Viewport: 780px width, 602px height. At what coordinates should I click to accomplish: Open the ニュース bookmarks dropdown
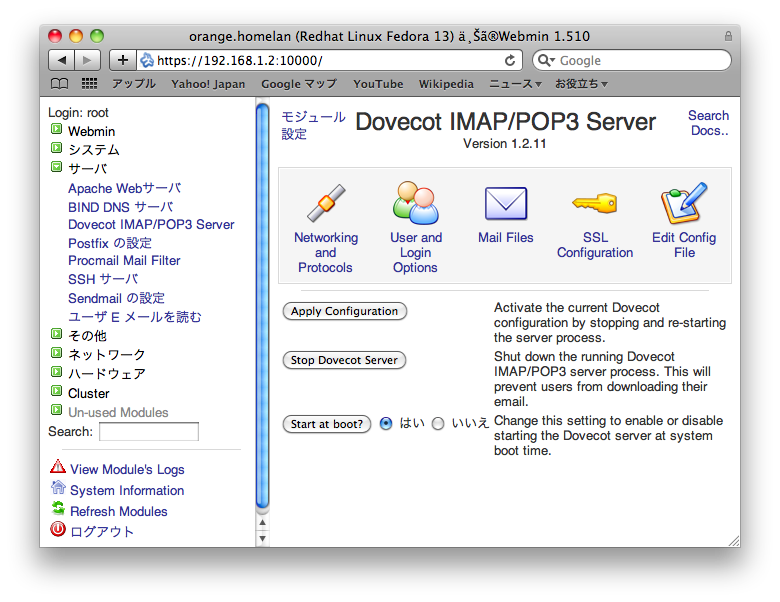point(515,84)
